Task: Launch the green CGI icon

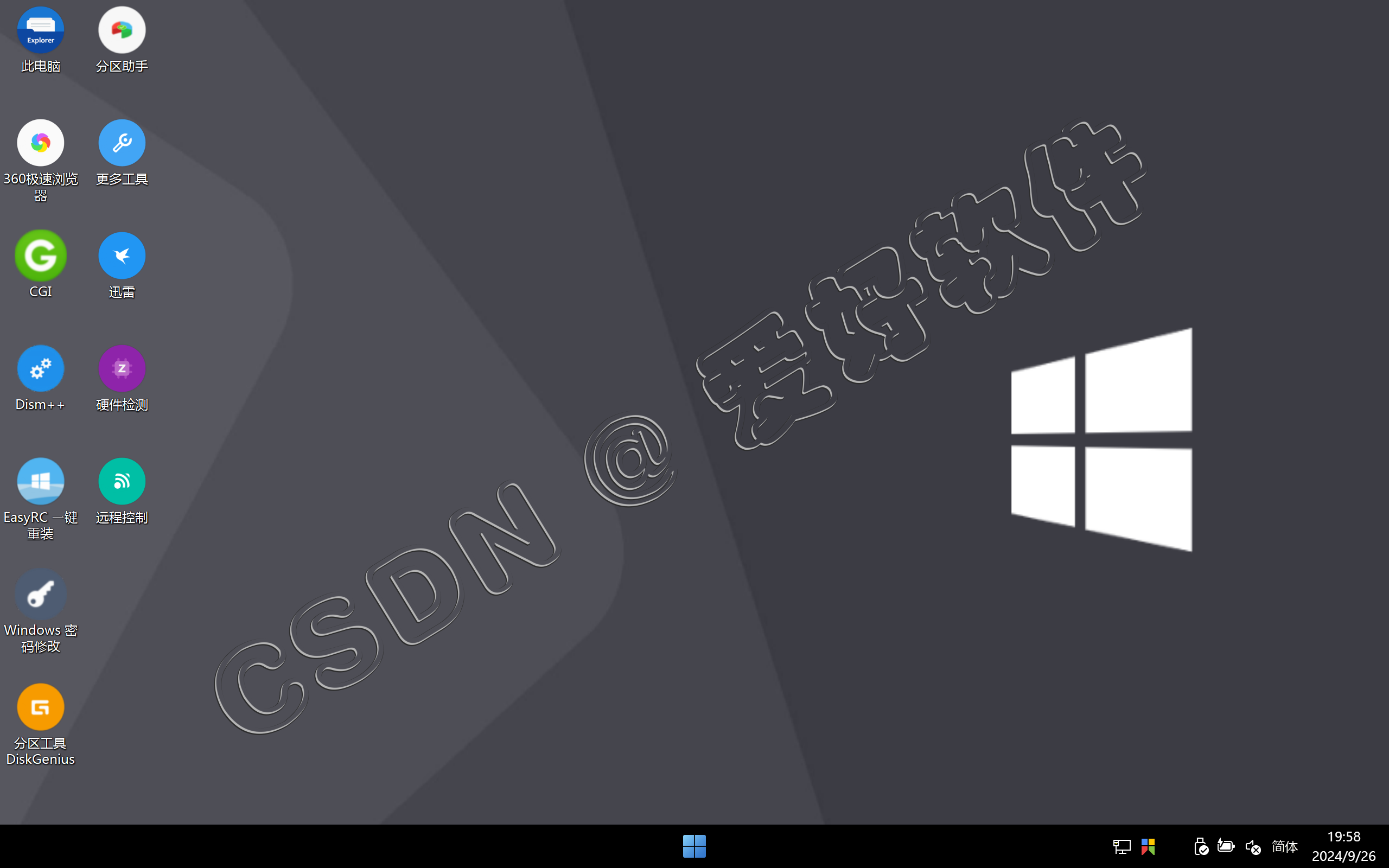Action: tap(40, 256)
